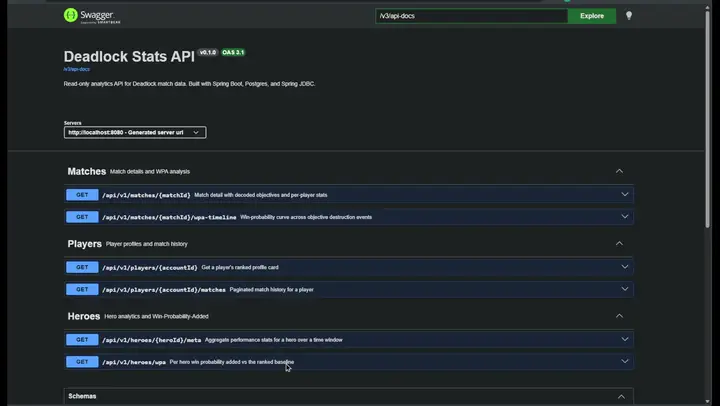Screen dimensions: 720x406
Task: Click GET badge for players/{accountId} profile
Action: pyautogui.click(x=82, y=267)
